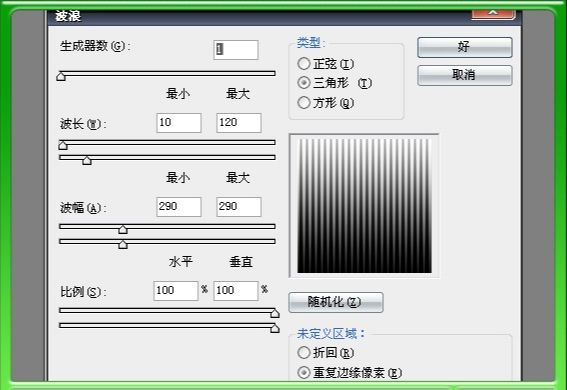Click the 比例 vertical percent field
This screenshot has width=567, height=390.
pyautogui.click(x=236, y=291)
